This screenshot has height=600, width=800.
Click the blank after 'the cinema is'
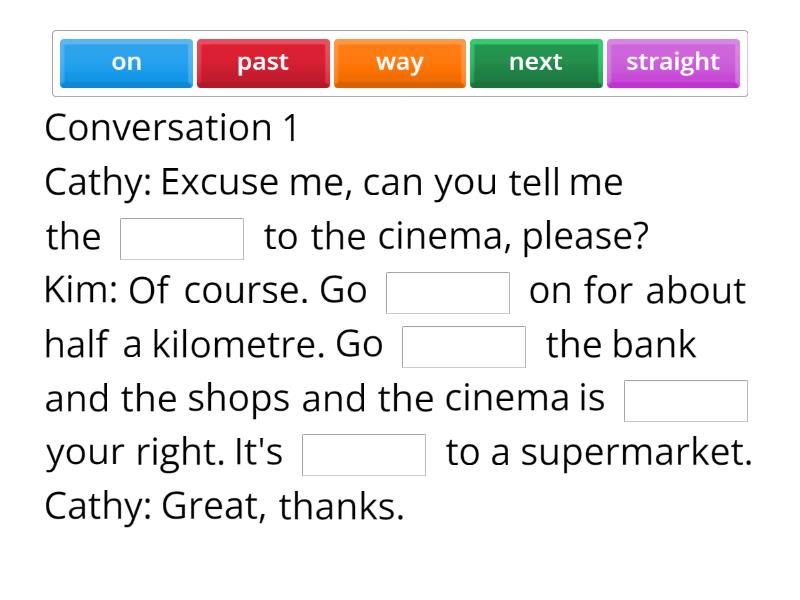[686, 400]
